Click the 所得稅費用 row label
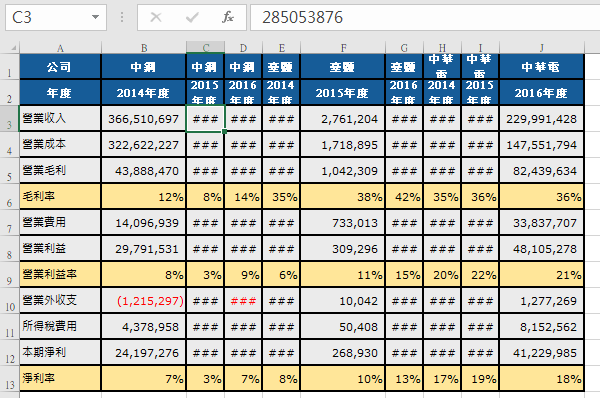600x398 pixels. 50,326
